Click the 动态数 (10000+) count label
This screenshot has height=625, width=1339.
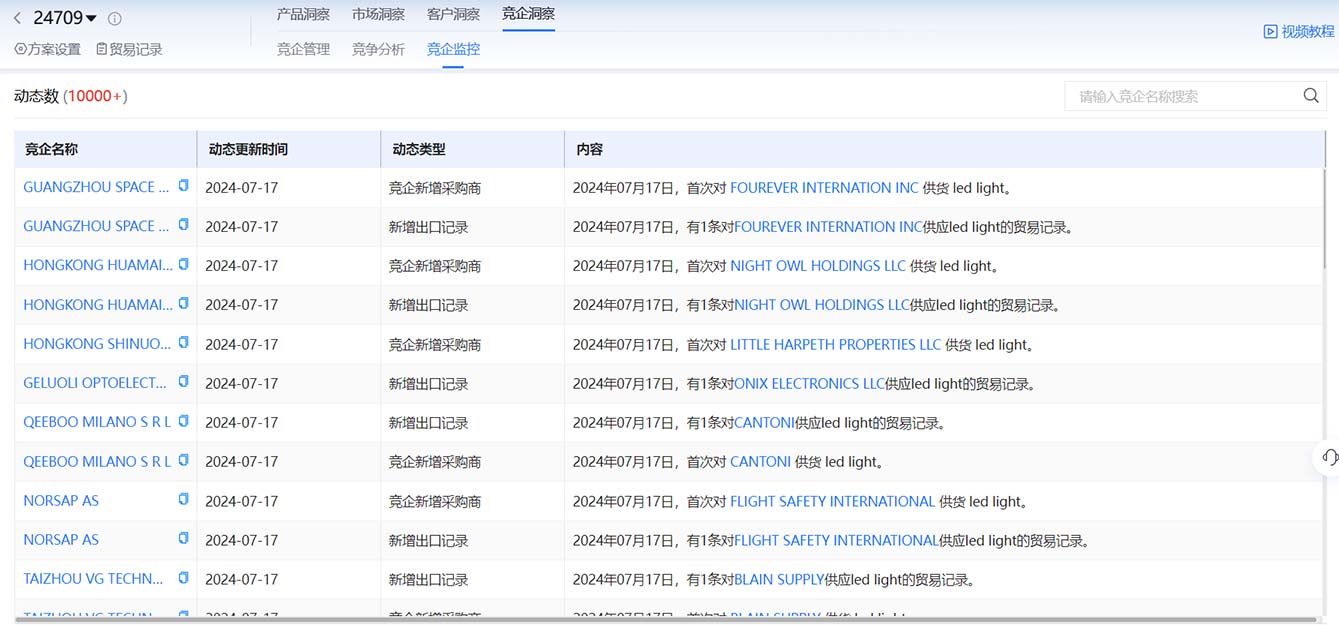tap(71, 96)
